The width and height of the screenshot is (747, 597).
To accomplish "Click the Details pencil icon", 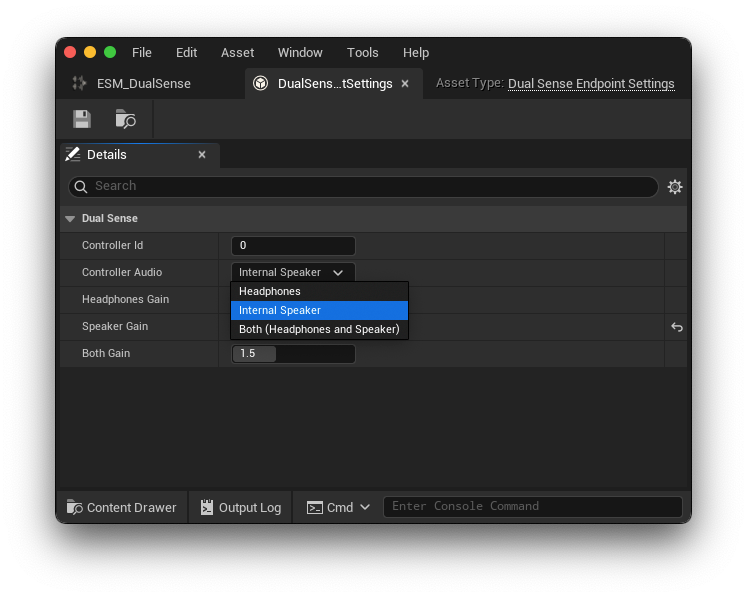I will point(73,154).
